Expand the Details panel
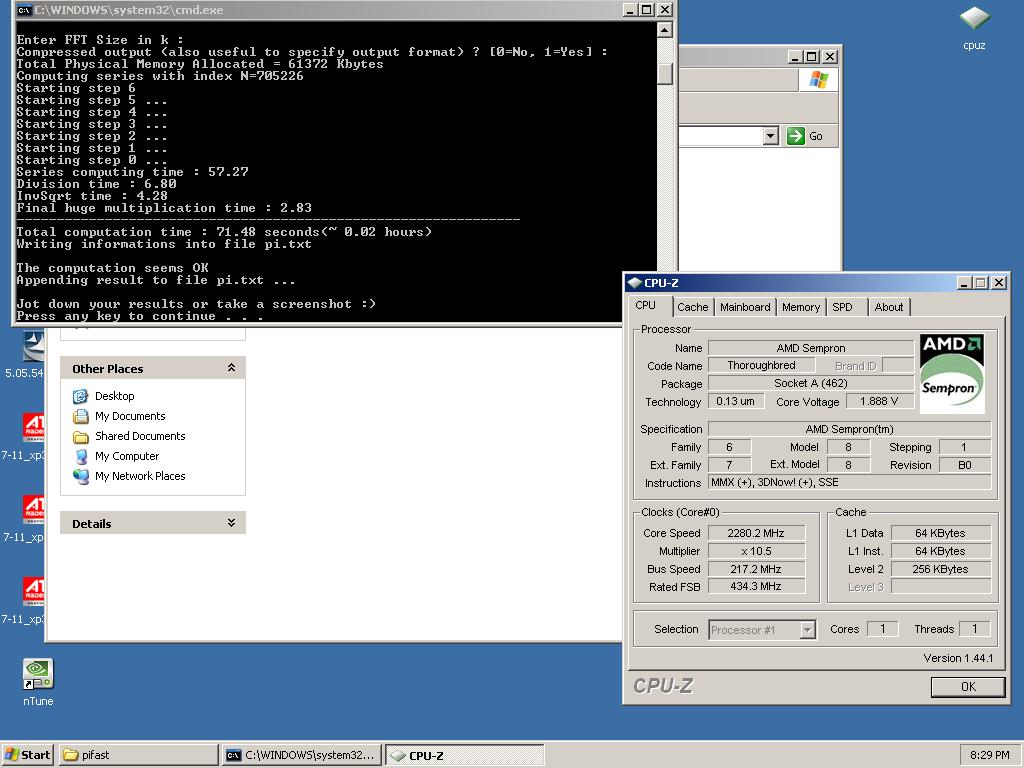Image resolution: width=1024 pixels, height=768 pixels. pos(231,523)
